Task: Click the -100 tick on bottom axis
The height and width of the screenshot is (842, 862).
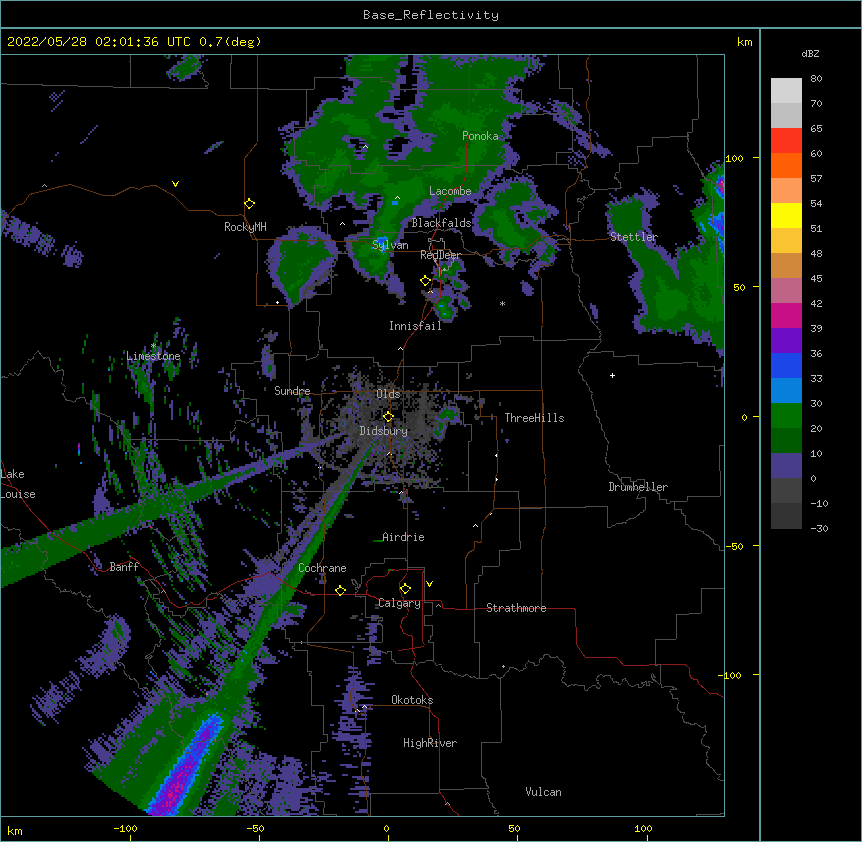Action: click(x=125, y=828)
